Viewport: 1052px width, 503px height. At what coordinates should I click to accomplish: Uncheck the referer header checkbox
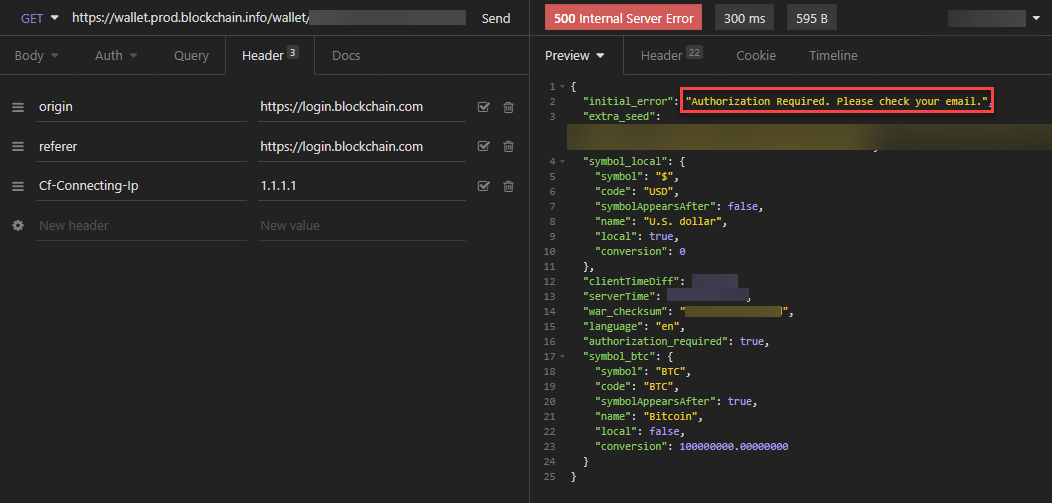point(484,147)
